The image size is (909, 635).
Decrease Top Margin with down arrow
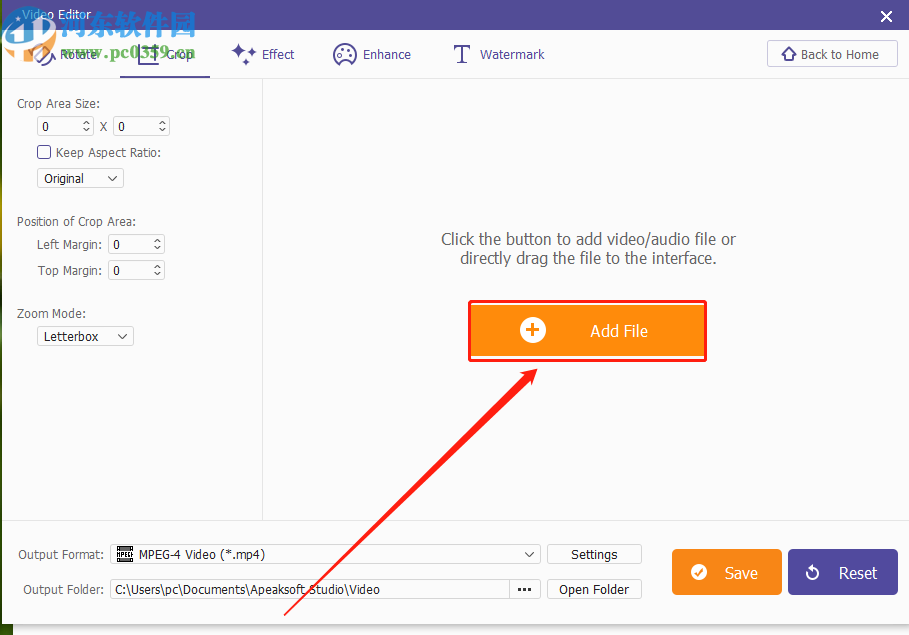(157, 274)
